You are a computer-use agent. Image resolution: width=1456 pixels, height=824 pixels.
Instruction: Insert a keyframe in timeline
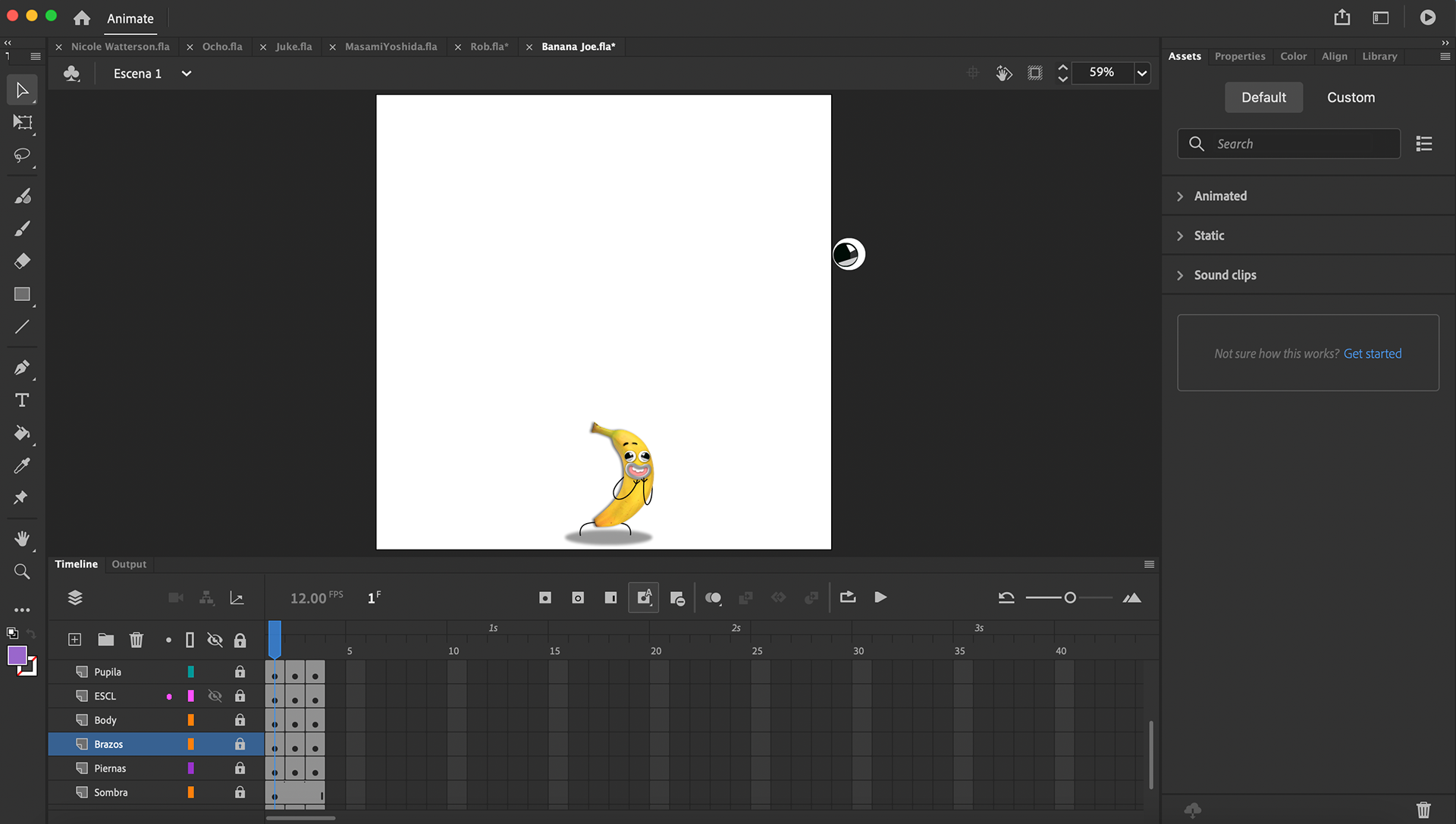[545, 598]
